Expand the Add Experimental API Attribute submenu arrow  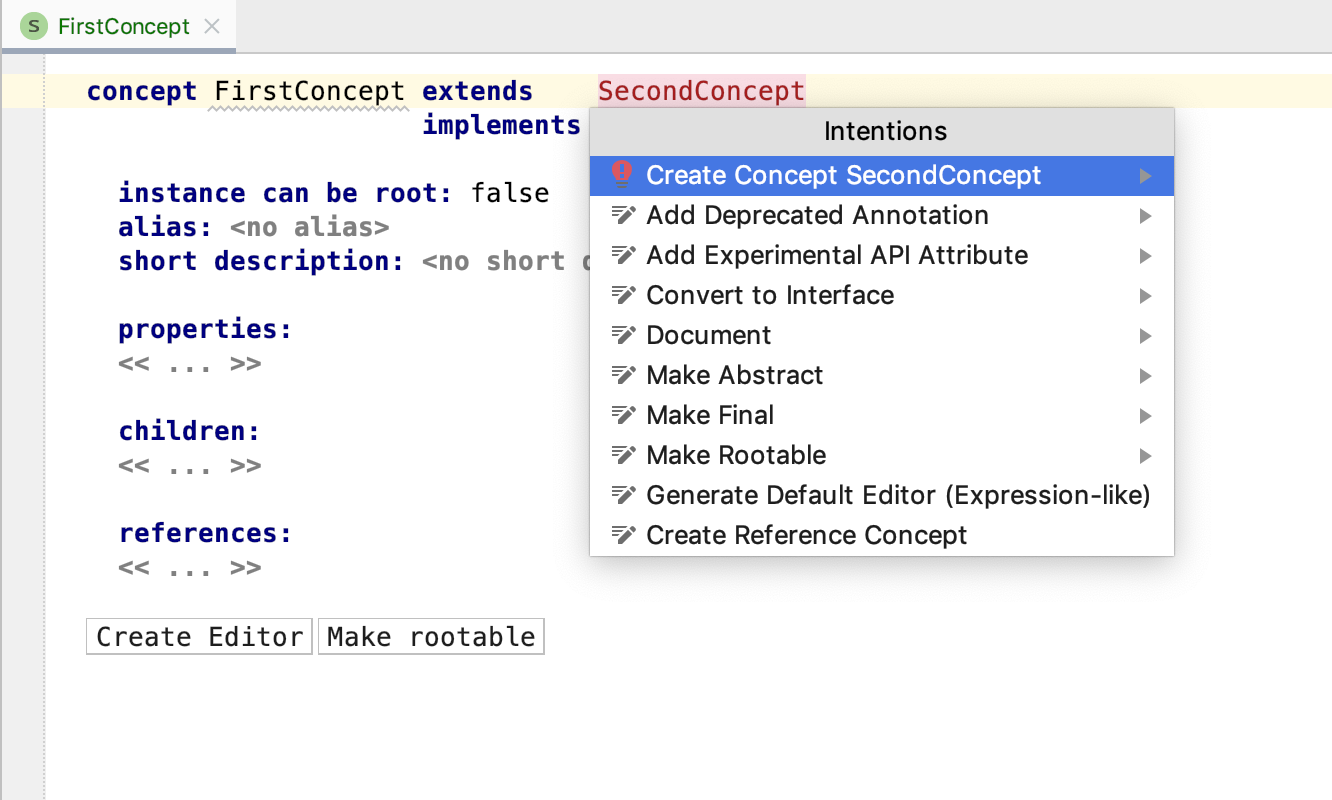coord(1145,256)
